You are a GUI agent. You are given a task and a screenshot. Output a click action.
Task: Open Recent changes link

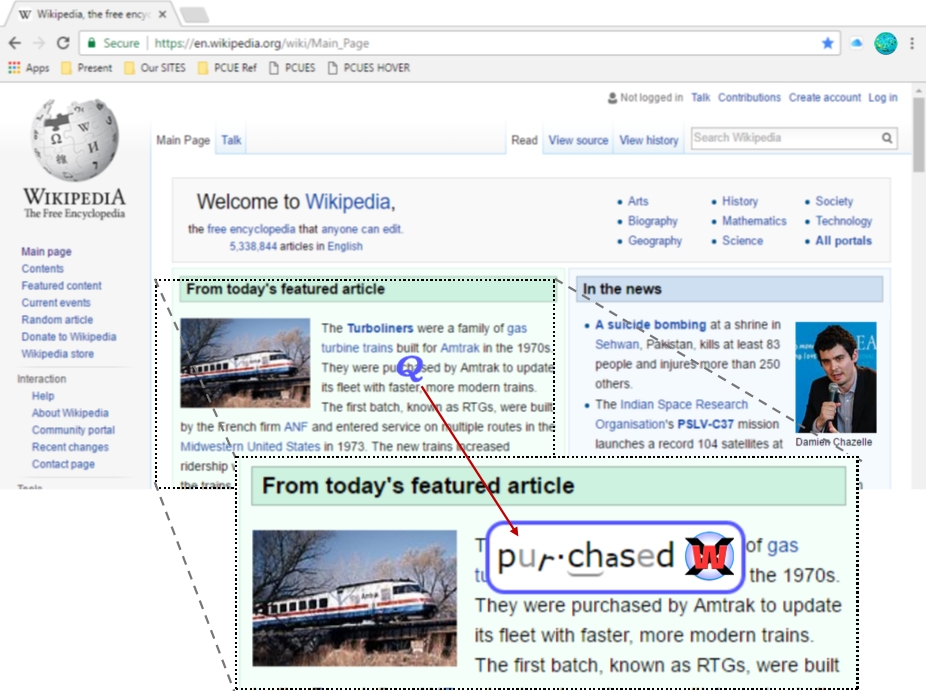pos(70,447)
